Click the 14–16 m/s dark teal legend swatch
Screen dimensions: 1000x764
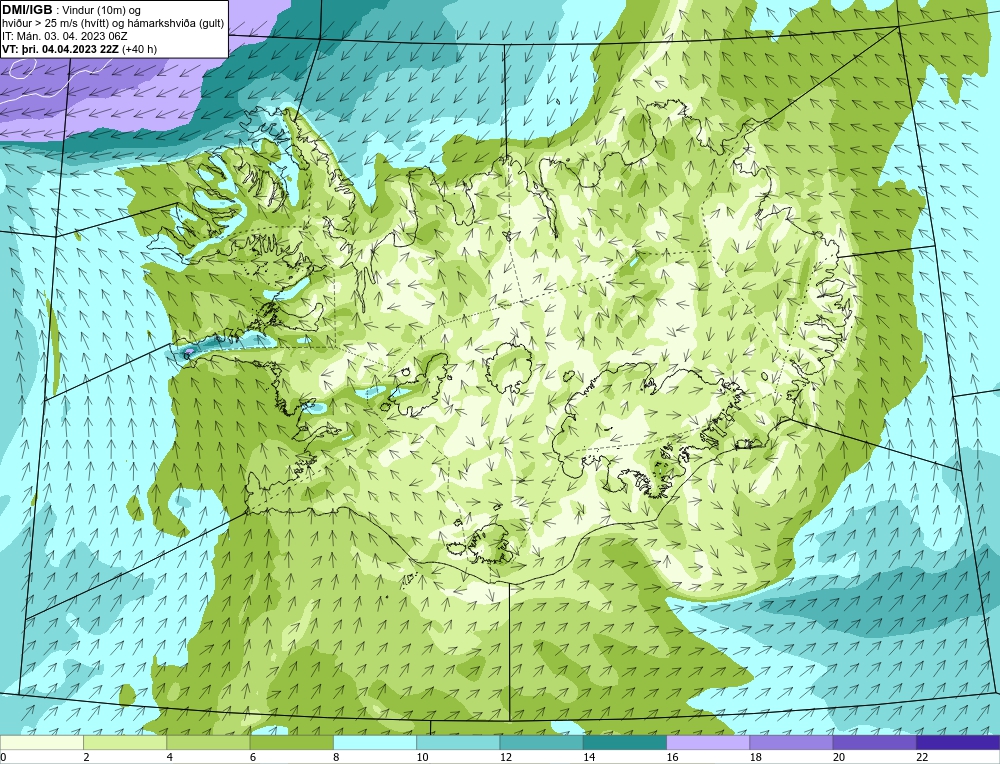click(x=625, y=743)
